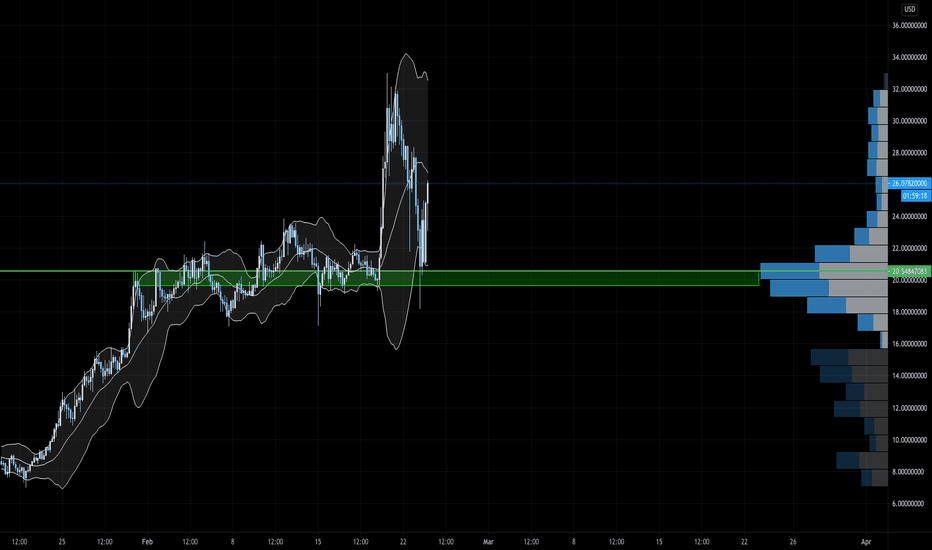Screen dimensions: 932x550
Task: Select the green line price label 20.54847083
Action: (x=909, y=271)
